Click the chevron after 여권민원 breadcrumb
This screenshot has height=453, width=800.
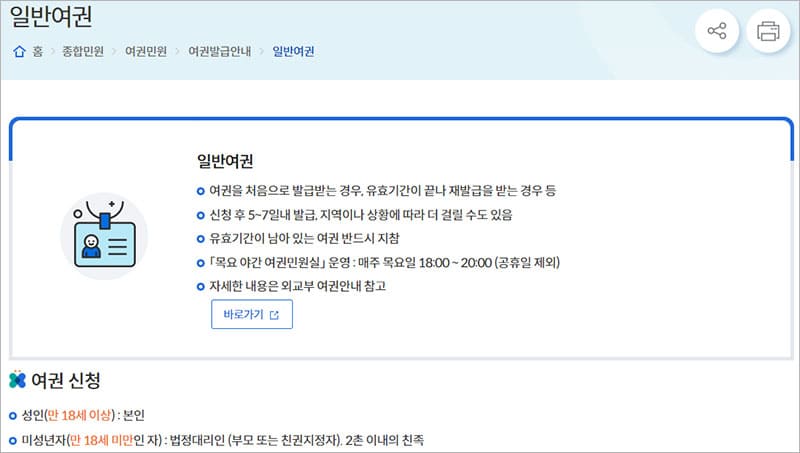point(178,51)
